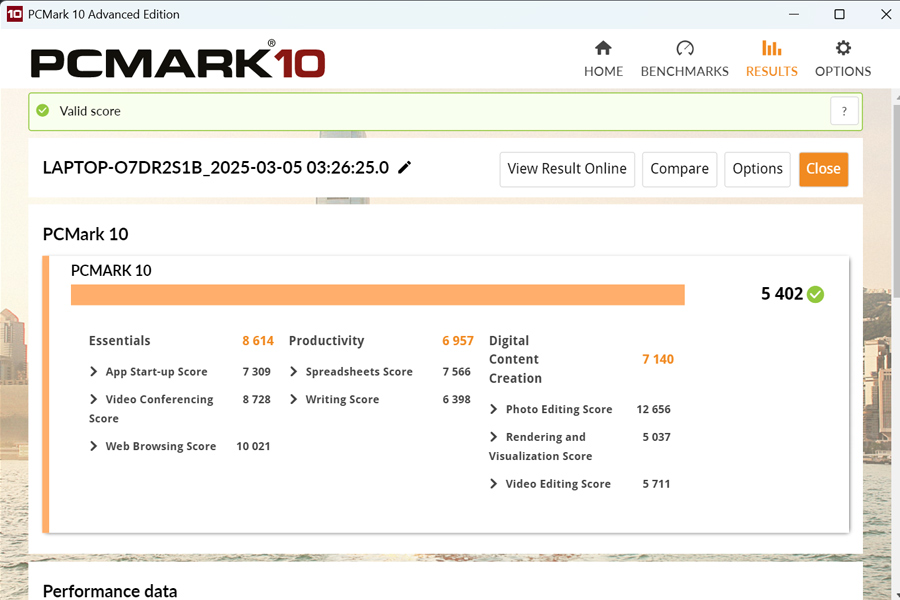Click the Video Conferencing value 8 728

(256, 399)
